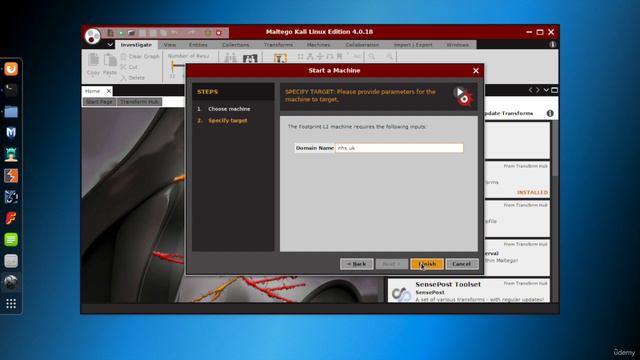
Task: Click Delete in the ribbon
Action: click(133, 78)
